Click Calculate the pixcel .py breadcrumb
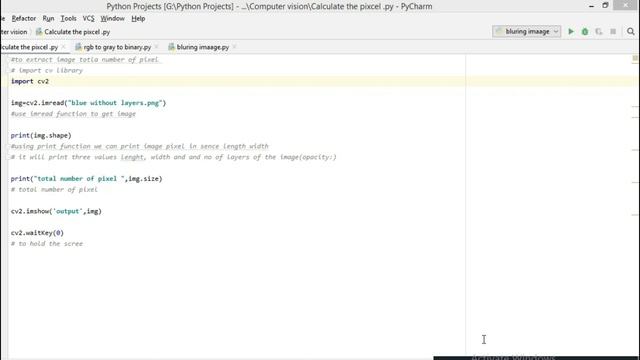Image resolution: width=640 pixels, height=360 pixels. [77, 32]
